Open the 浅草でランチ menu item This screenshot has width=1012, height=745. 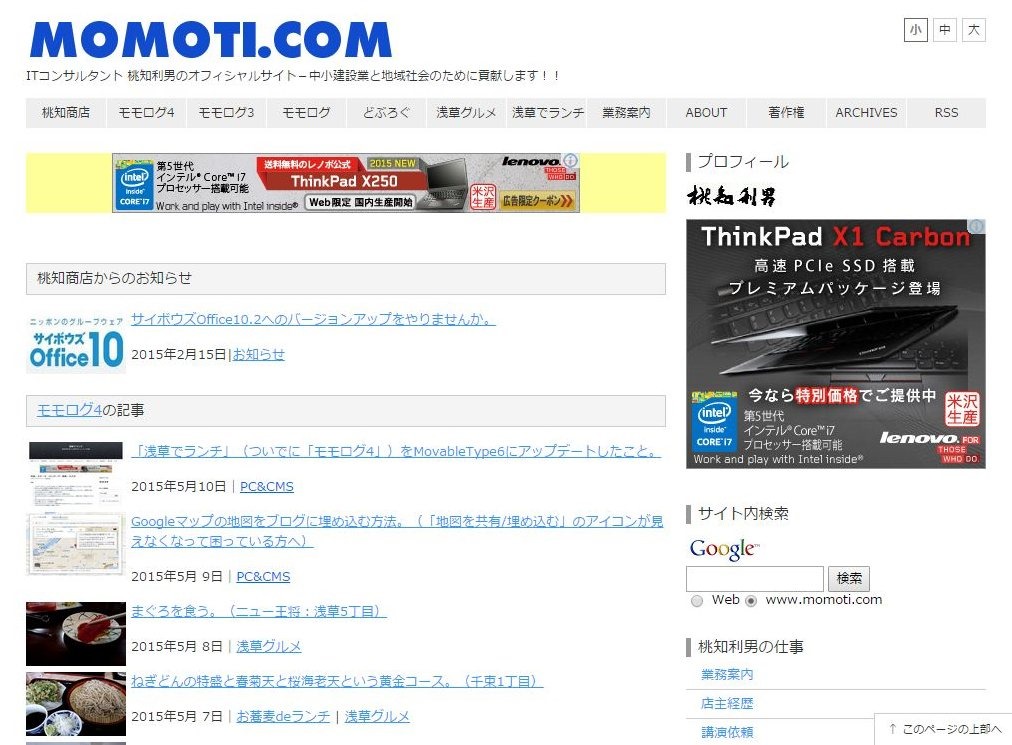547,113
